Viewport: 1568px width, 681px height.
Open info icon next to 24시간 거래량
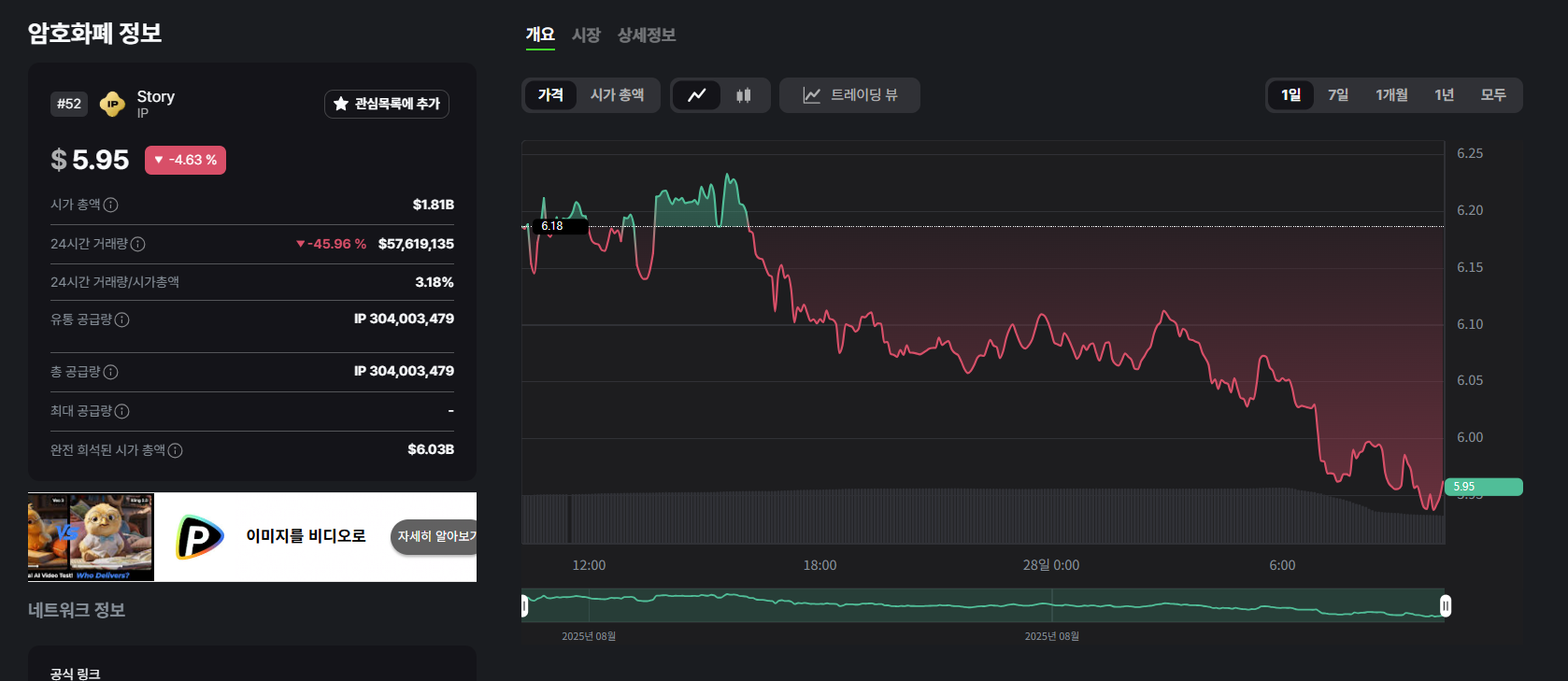click(x=137, y=244)
